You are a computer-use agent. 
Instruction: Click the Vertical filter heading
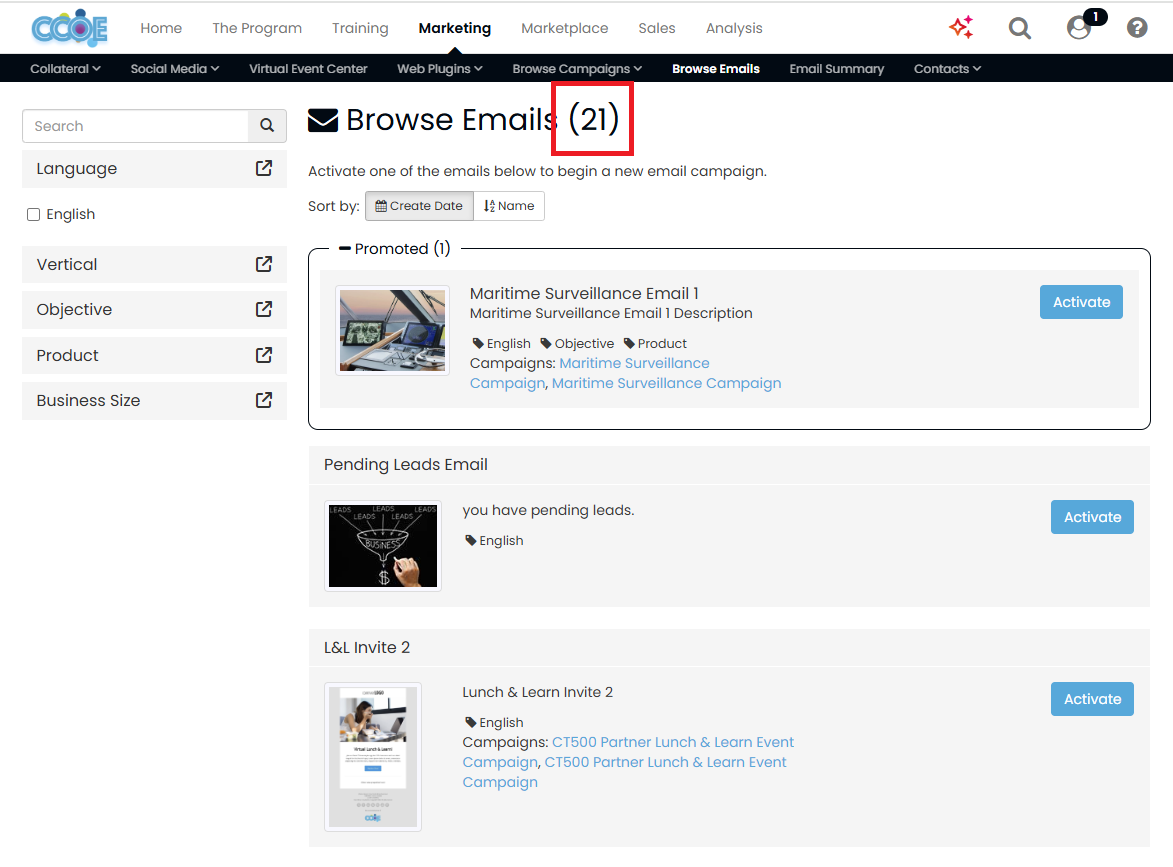(67, 265)
